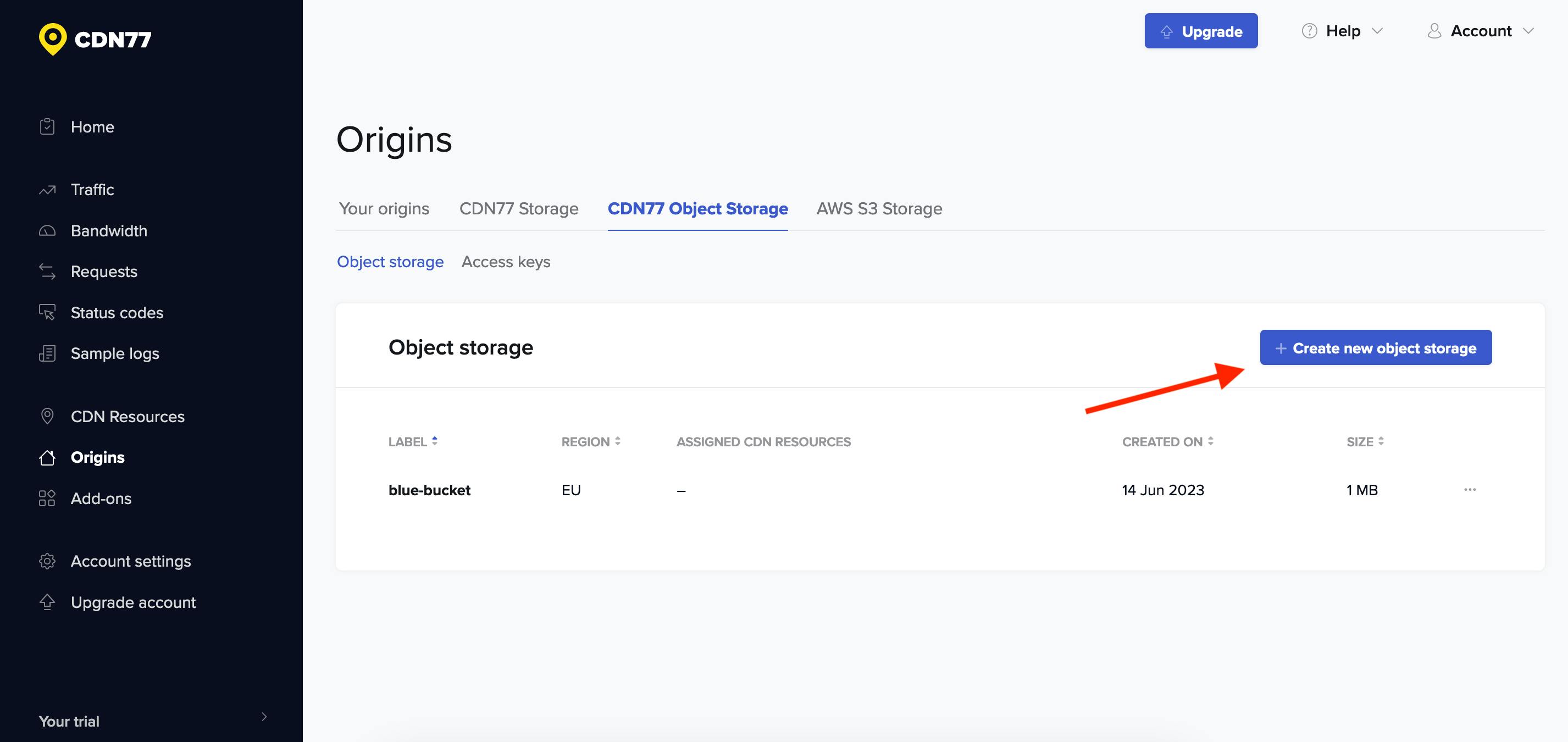
Task: Click the CDN77 logo
Action: pyautogui.click(x=95, y=39)
